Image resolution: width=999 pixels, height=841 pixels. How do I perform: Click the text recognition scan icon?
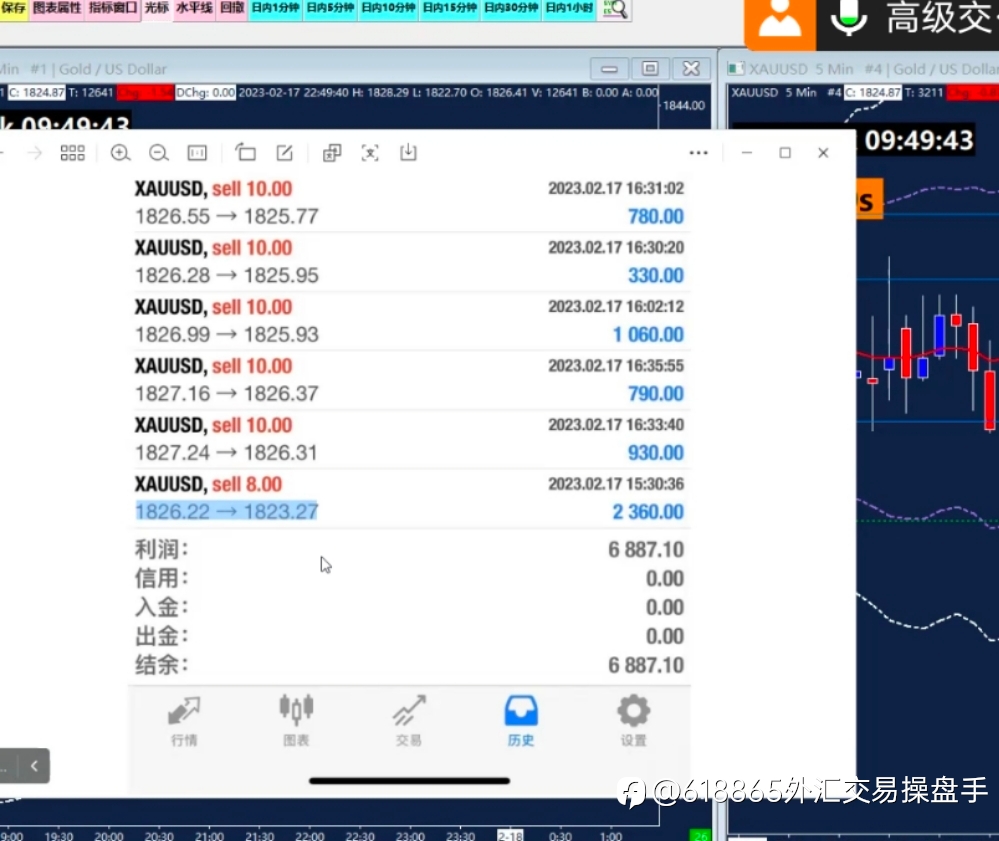pos(370,153)
